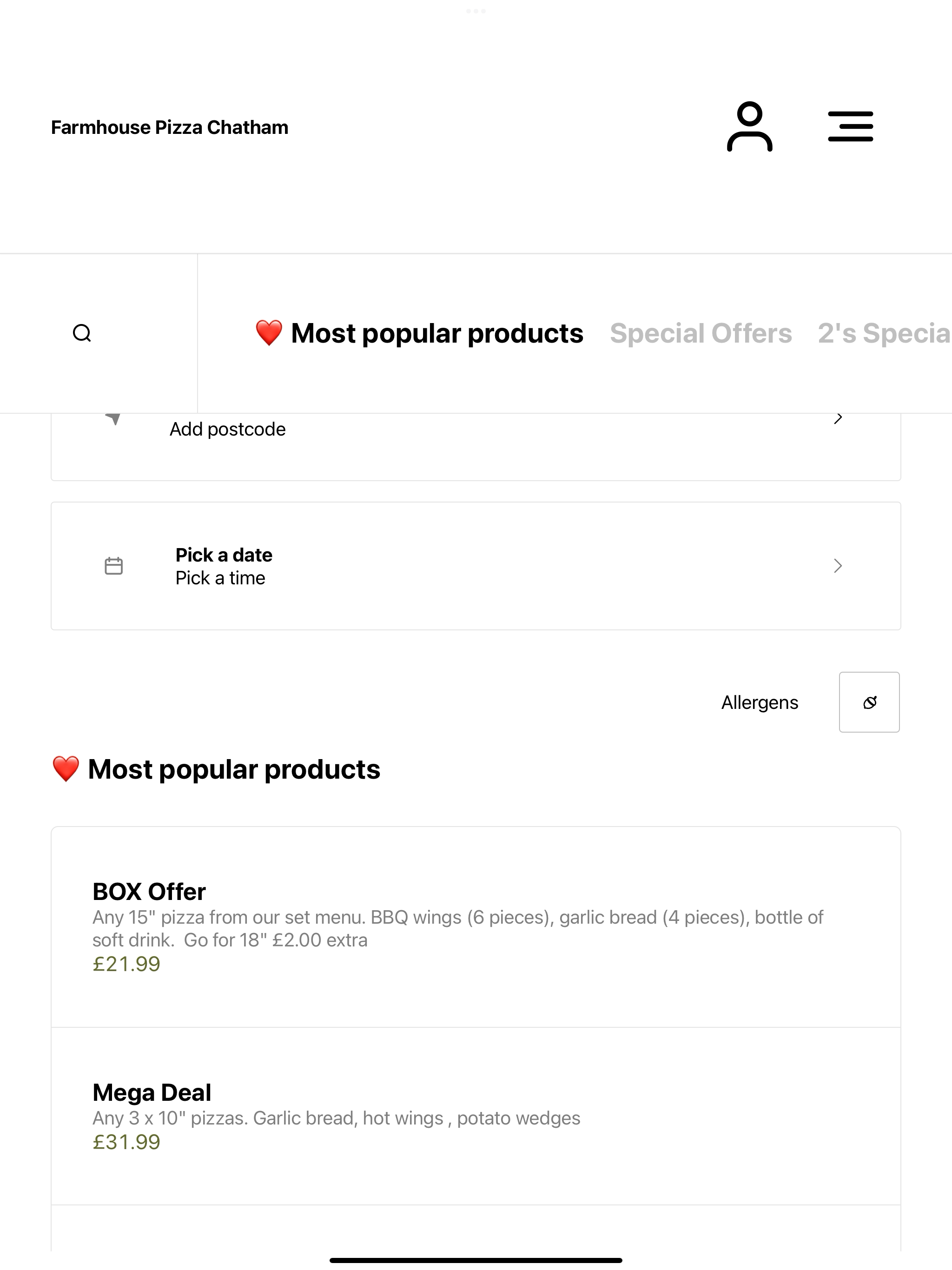Open the Mega Deal product
The image size is (952, 1270).
coord(476,1116)
